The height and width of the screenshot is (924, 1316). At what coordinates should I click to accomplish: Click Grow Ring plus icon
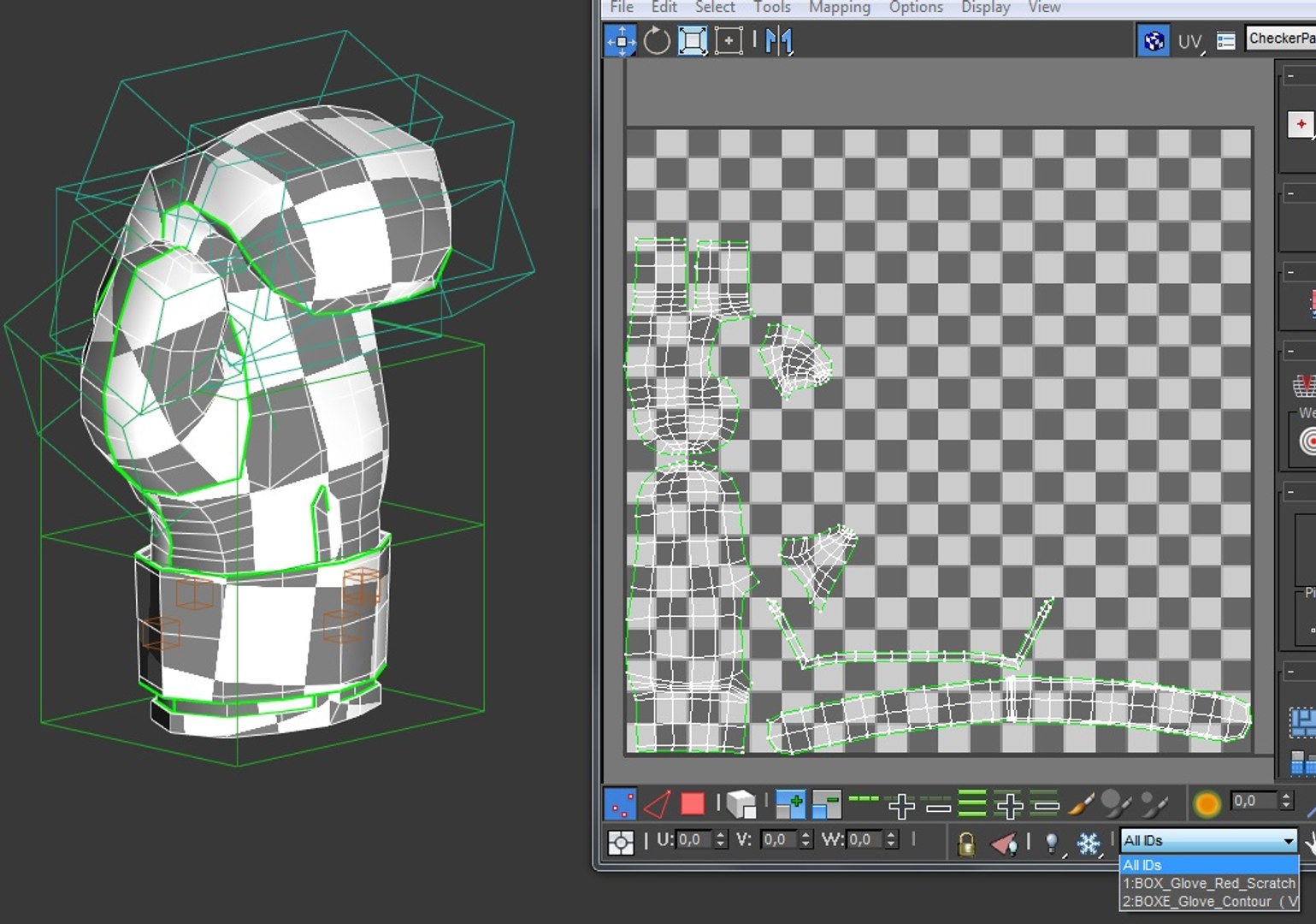[1010, 805]
